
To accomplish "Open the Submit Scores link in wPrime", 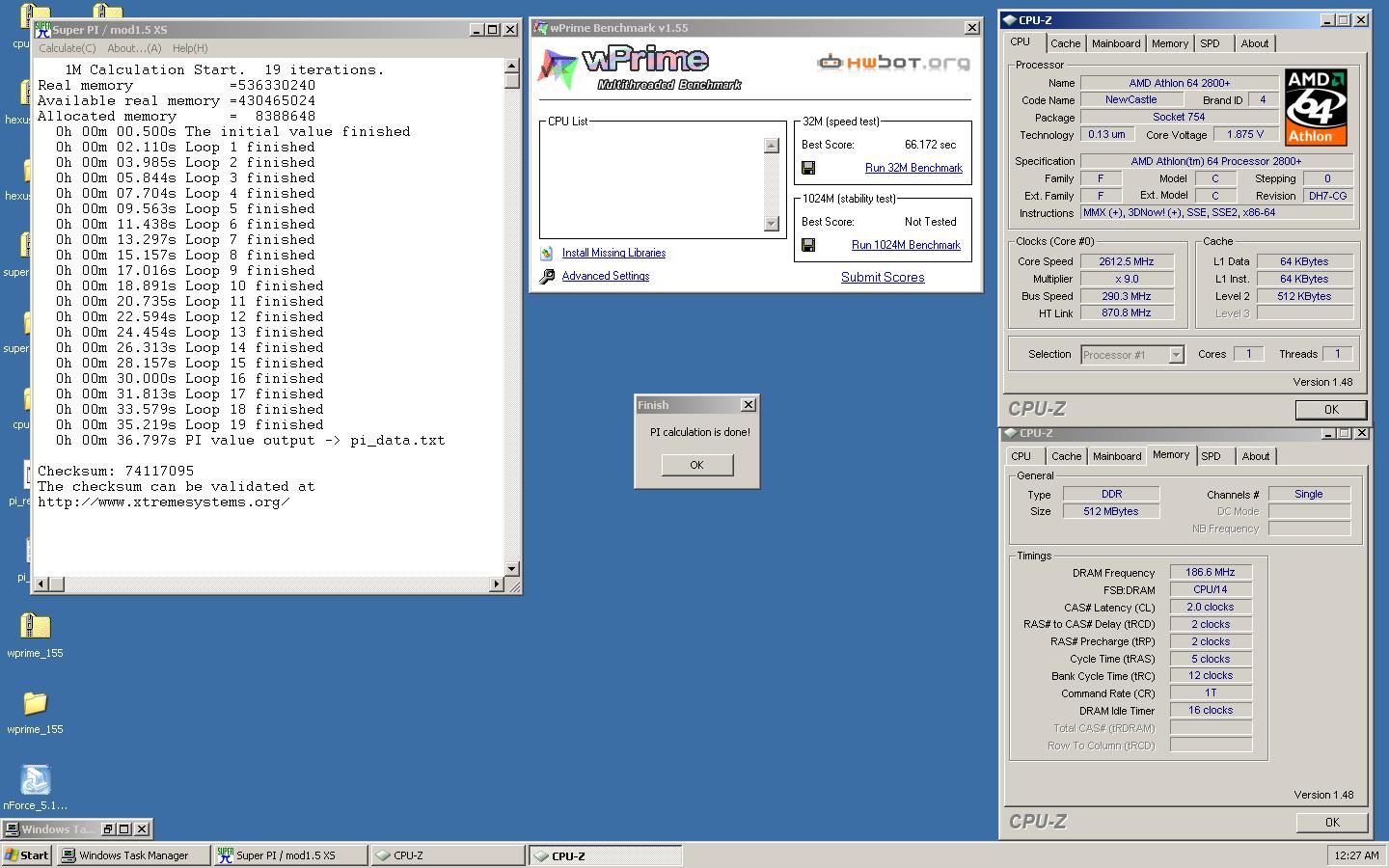I will (x=883, y=277).
